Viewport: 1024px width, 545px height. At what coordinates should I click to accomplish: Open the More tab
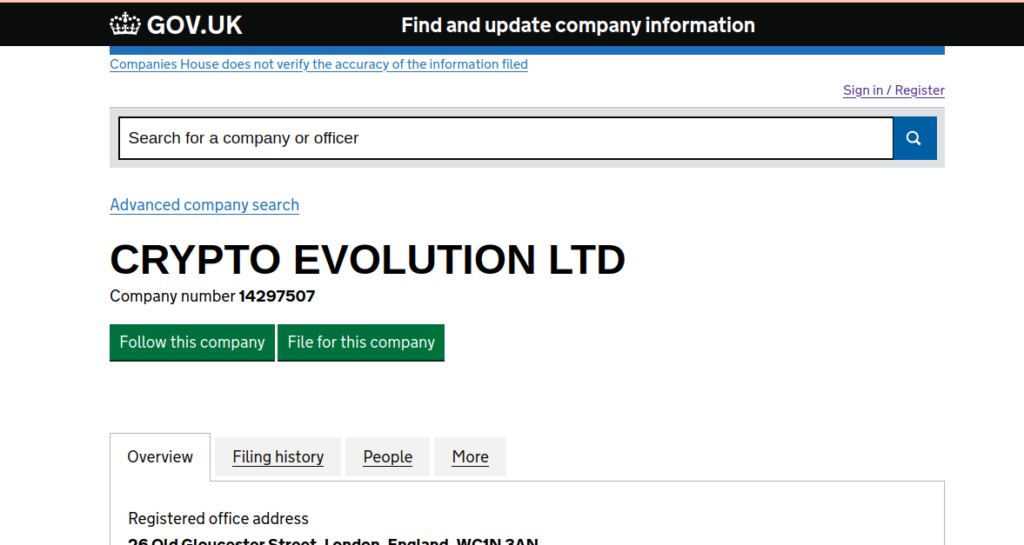470,457
